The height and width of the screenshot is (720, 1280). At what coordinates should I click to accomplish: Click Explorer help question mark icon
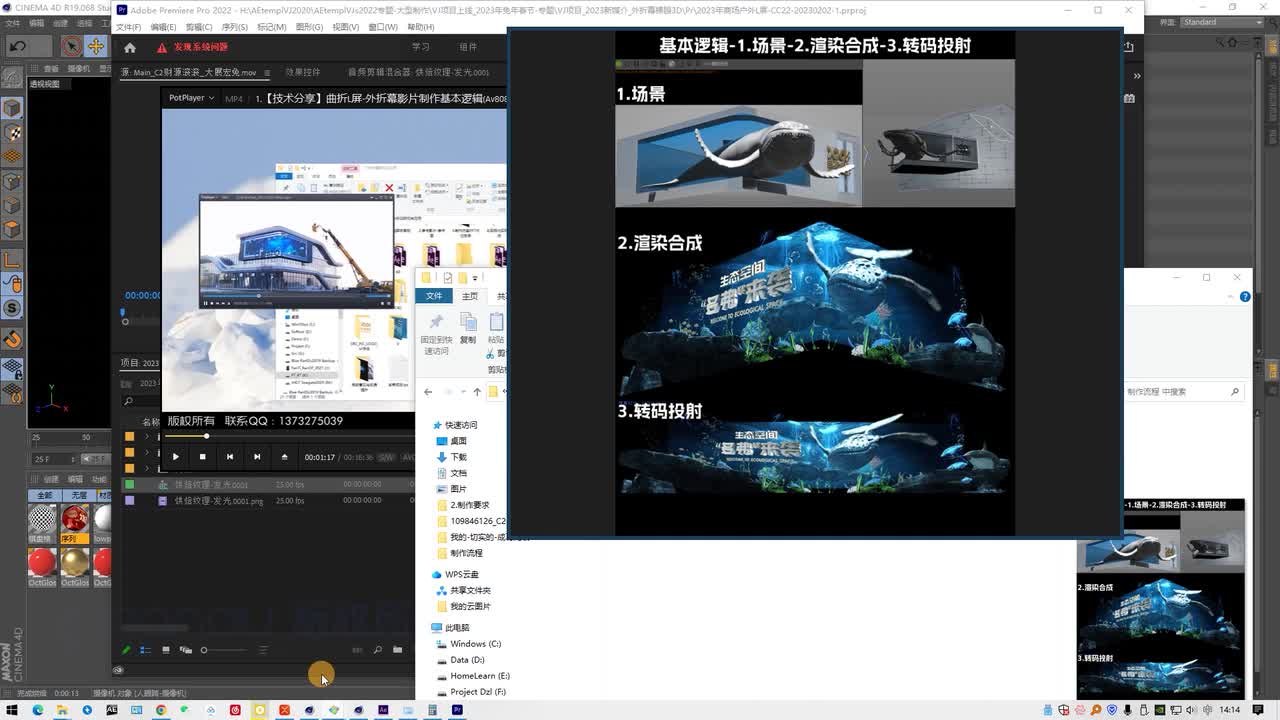[1245, 297]
